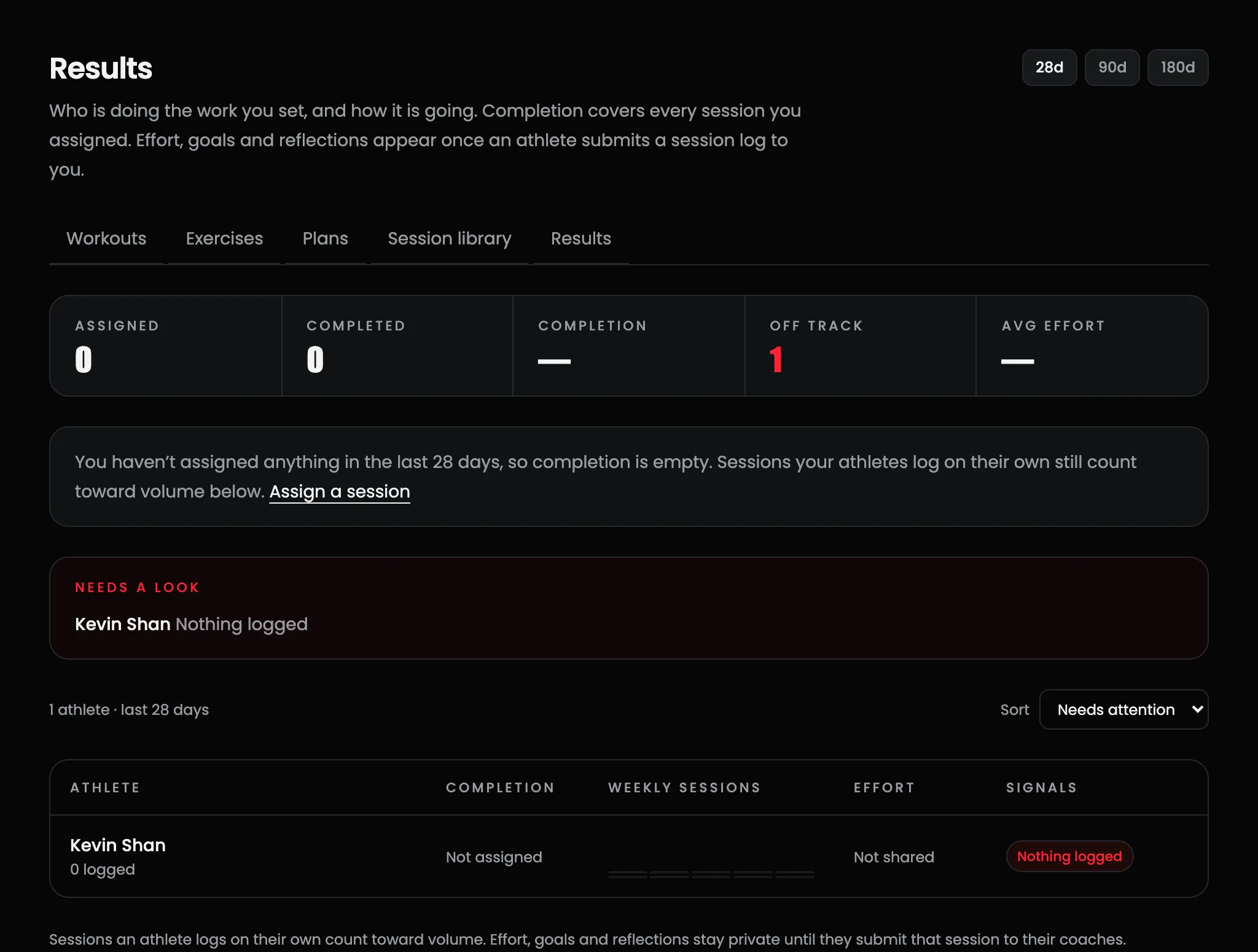Click the Completed stat card
The image size is (1258, 952).
(397, 346)
